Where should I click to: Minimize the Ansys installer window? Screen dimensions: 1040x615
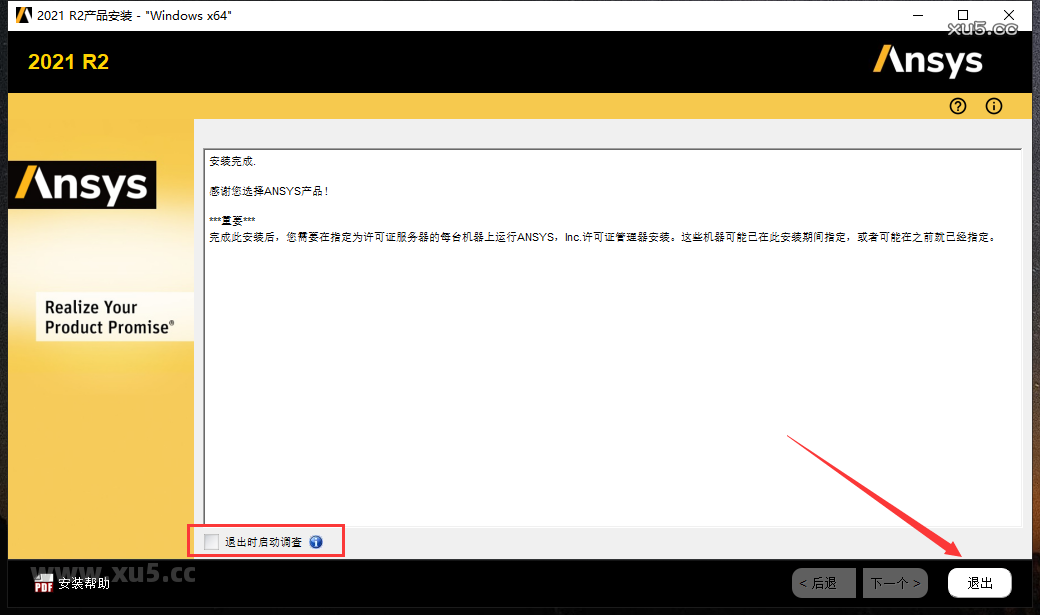(917, 15)
